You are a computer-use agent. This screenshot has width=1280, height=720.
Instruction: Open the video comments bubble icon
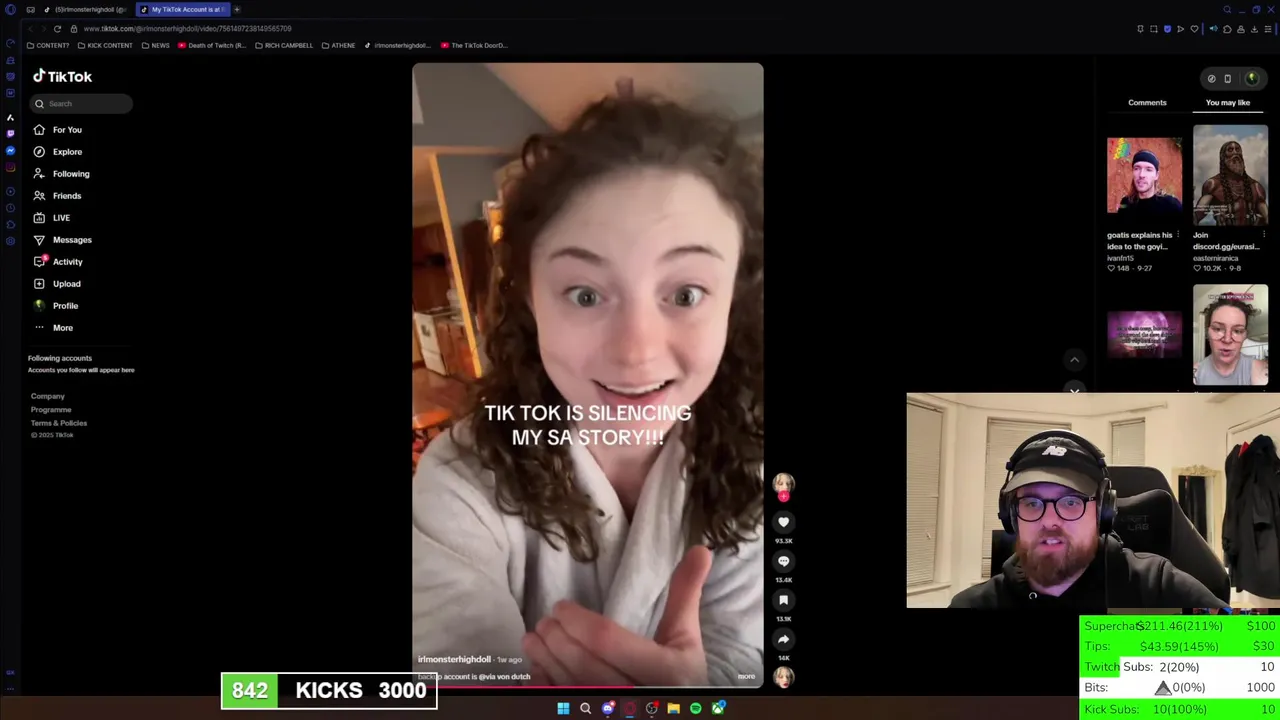(x=783, y=561)
